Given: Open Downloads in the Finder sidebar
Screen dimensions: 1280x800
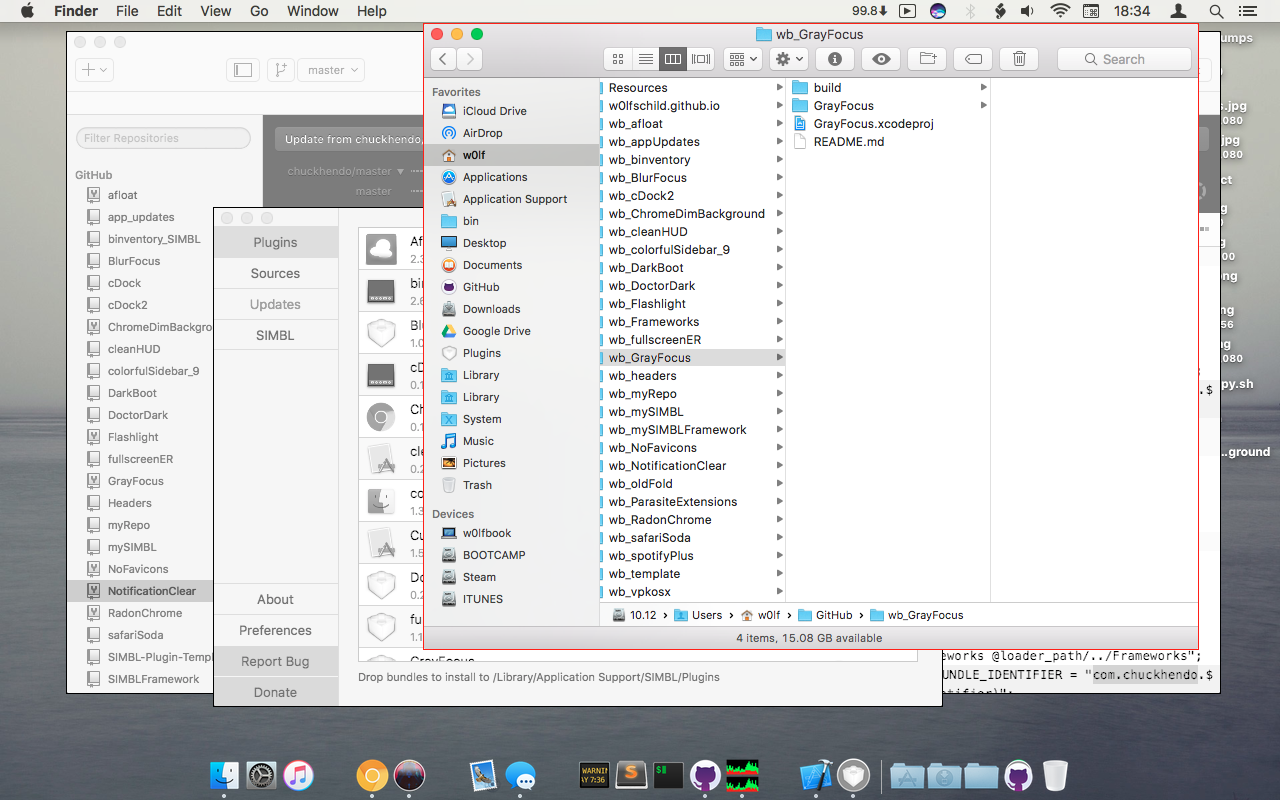Looking at the screenshot, I should 491,309.
